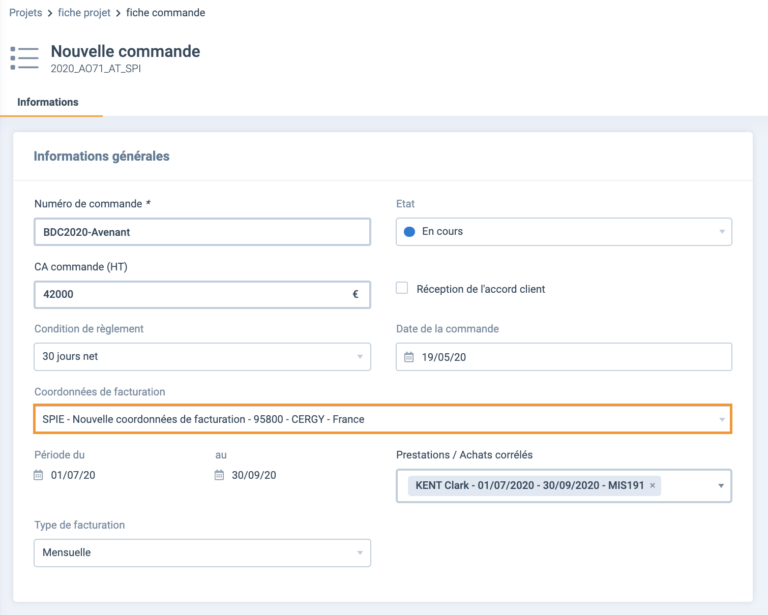Click the reference 2020_AO71_AT_SPI
This screenshot has height=615, width=768.
pyautogui.click(x=96, y=69)
